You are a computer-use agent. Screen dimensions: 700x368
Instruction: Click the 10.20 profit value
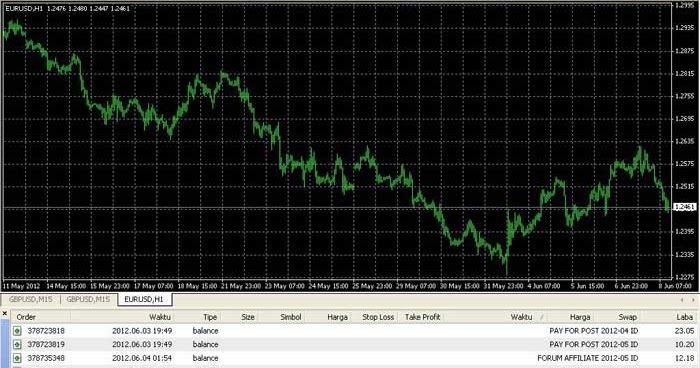[684, 344]
